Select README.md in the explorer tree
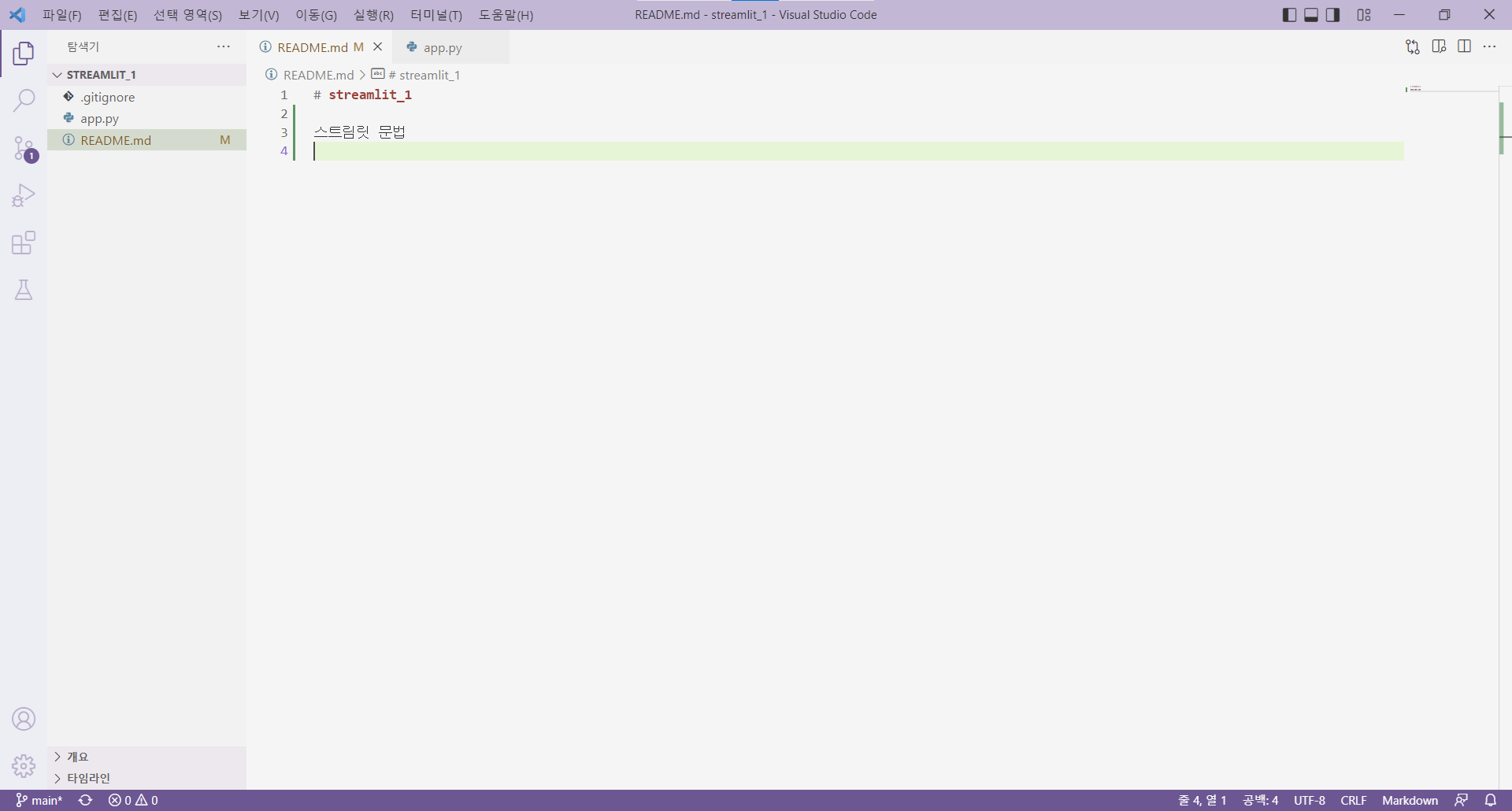 point(147,140)
